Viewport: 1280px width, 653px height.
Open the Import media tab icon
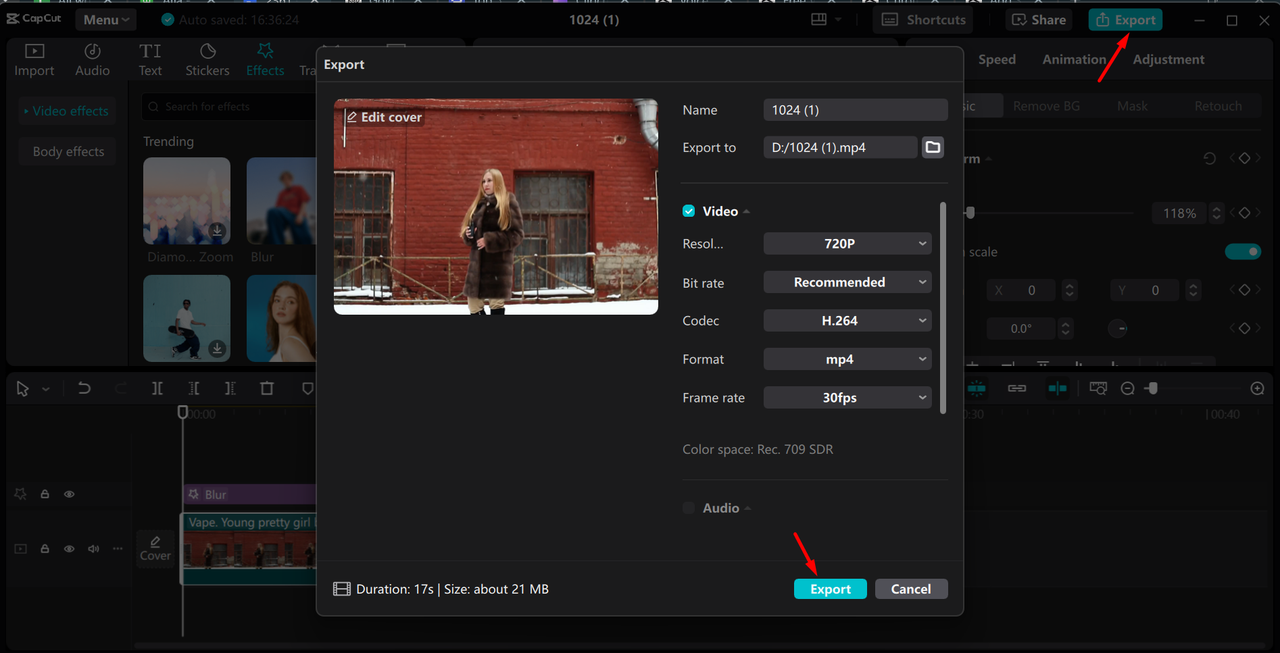point(34,51)
